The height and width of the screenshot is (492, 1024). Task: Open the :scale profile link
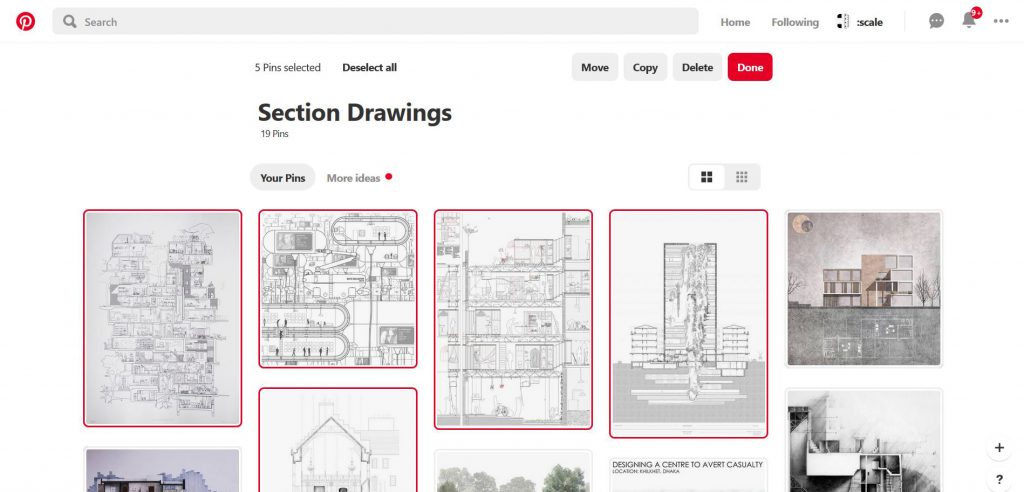point(869,22)
